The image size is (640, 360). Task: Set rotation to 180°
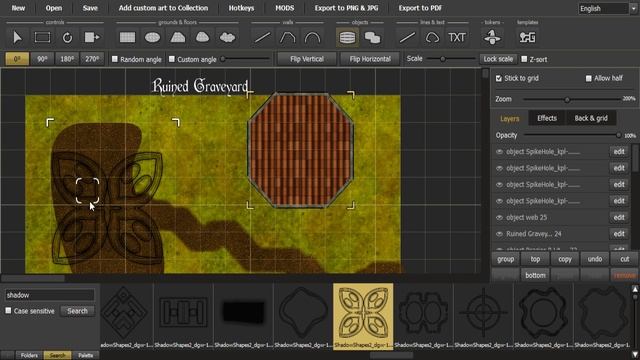pos(67,59)
